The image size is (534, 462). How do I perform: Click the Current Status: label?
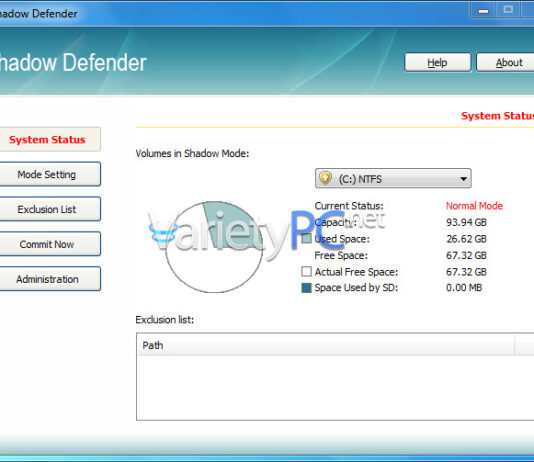[x=349, y=206]
